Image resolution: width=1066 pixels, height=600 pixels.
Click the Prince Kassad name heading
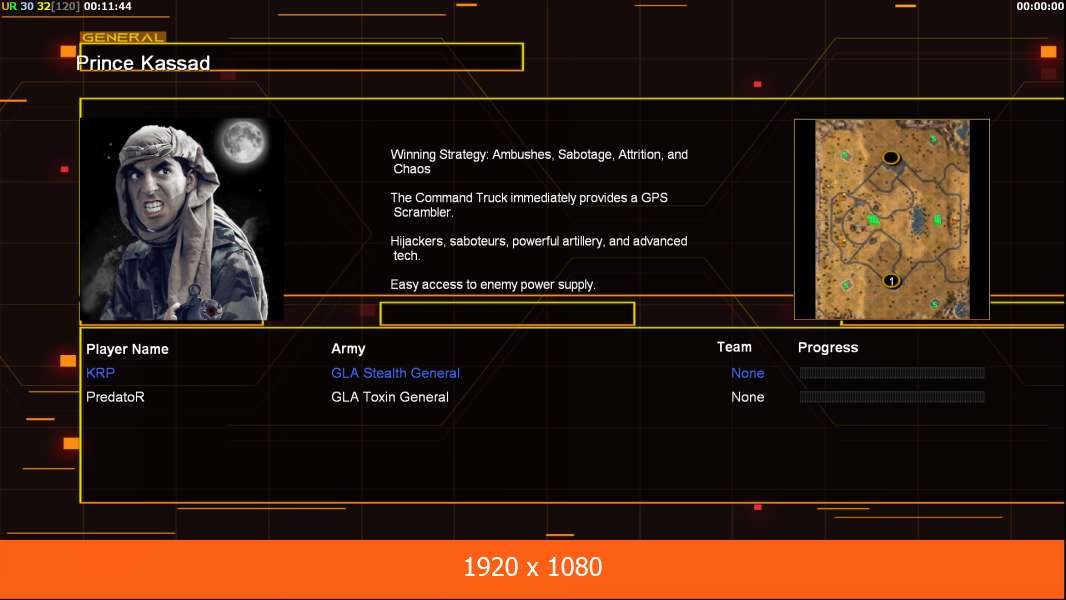pyautogui.click(x=143, y=63)
